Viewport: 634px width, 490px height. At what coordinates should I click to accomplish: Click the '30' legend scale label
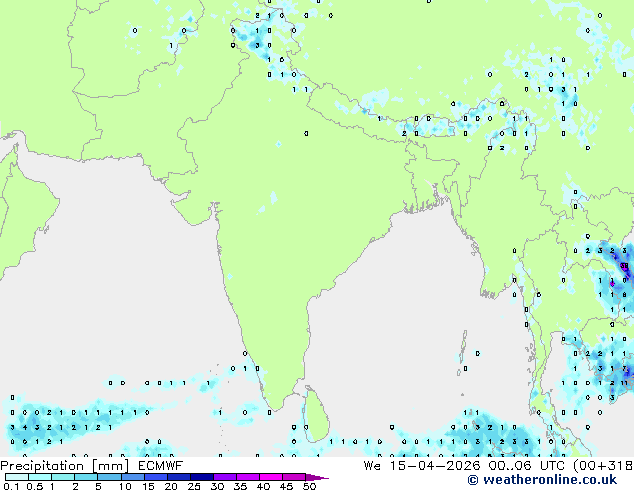click(217, 486)
